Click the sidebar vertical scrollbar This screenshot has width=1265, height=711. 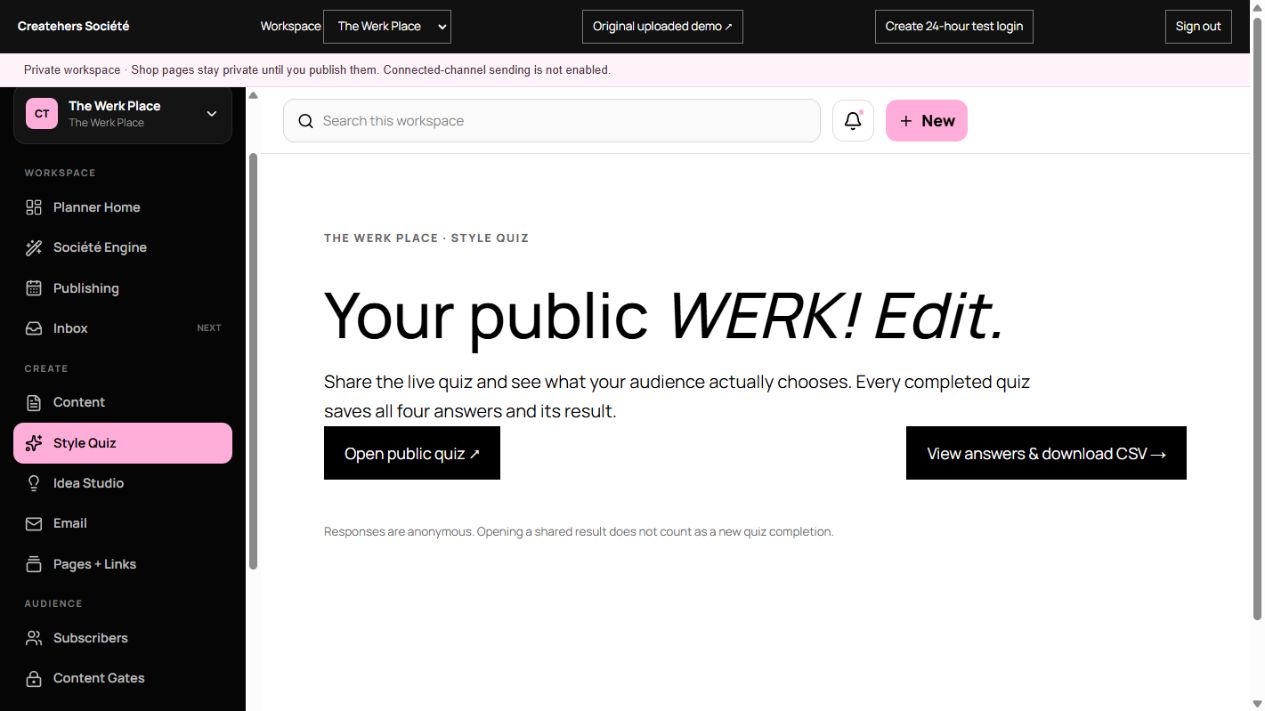[x=253, y=361]
